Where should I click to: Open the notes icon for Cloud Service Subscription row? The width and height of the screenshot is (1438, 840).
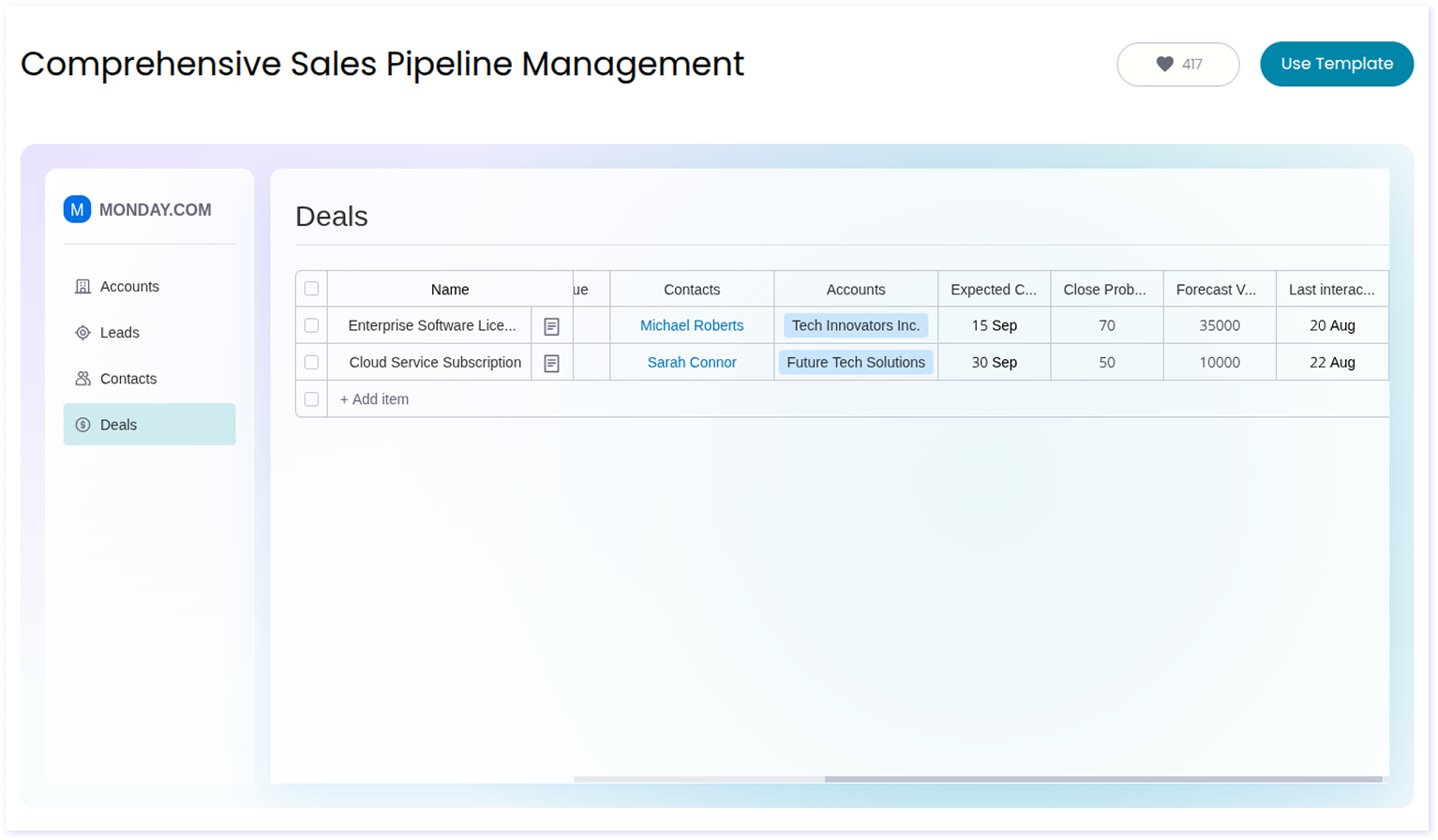point(551,363)
